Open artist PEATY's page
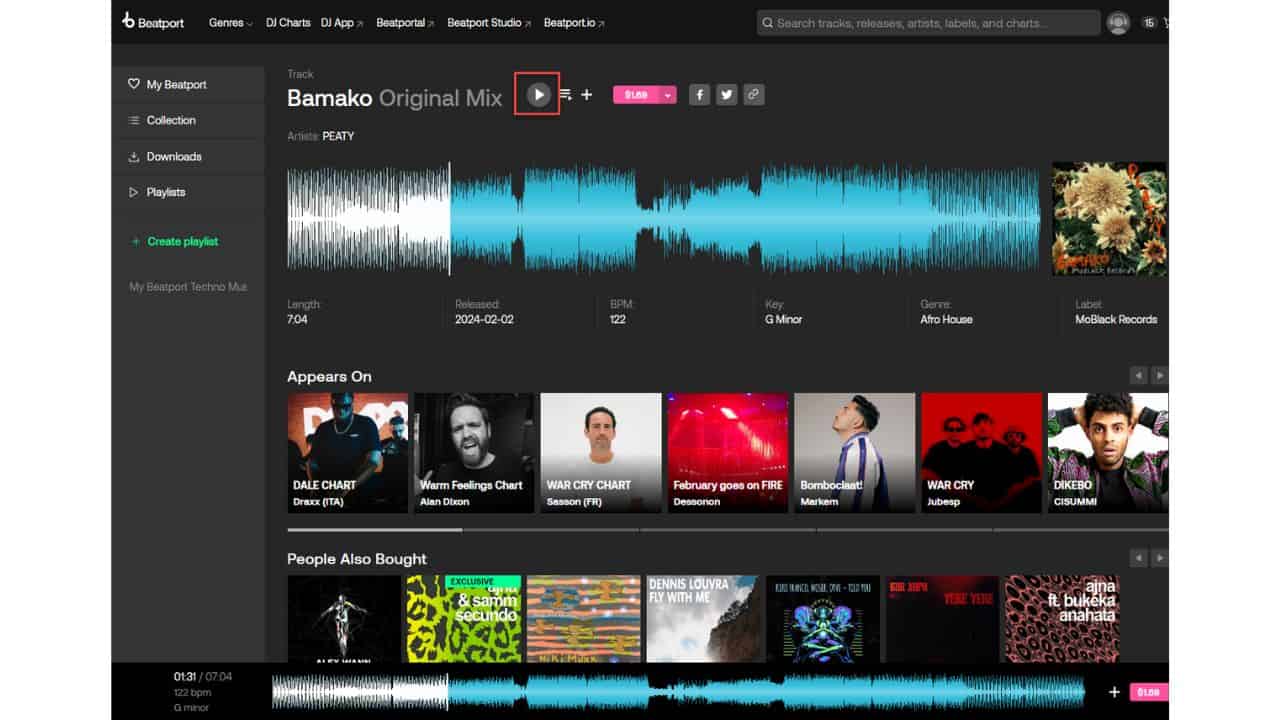The height and width of the screenshot is (720, 1280). [x=338, y=136]
